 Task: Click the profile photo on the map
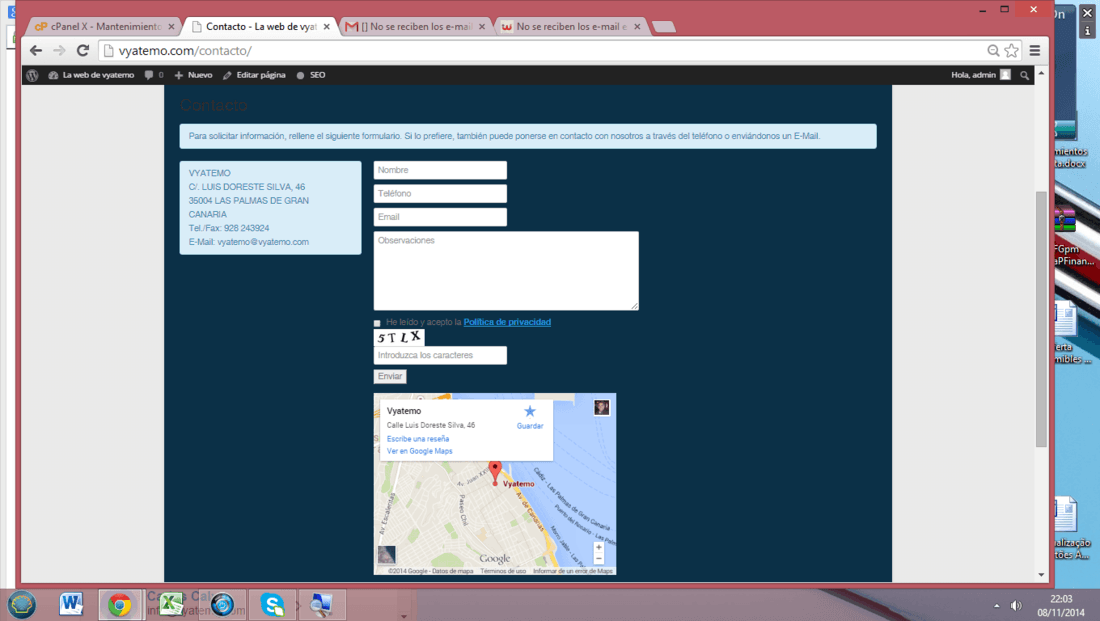[x=601, y=408]
